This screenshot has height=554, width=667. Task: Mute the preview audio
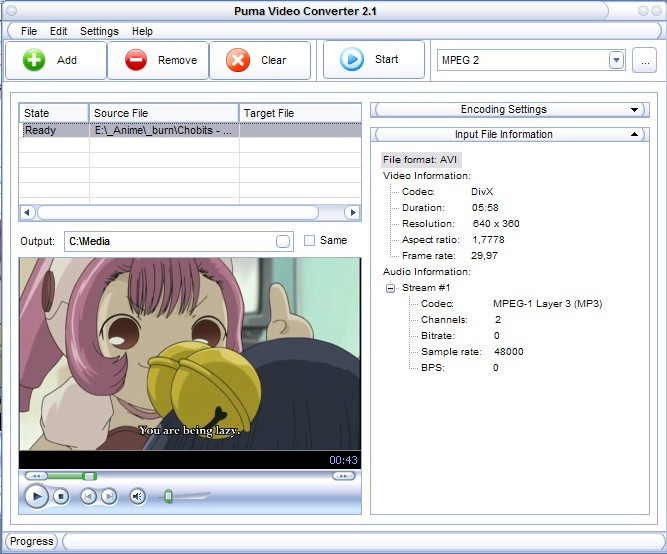click(137, 497)
